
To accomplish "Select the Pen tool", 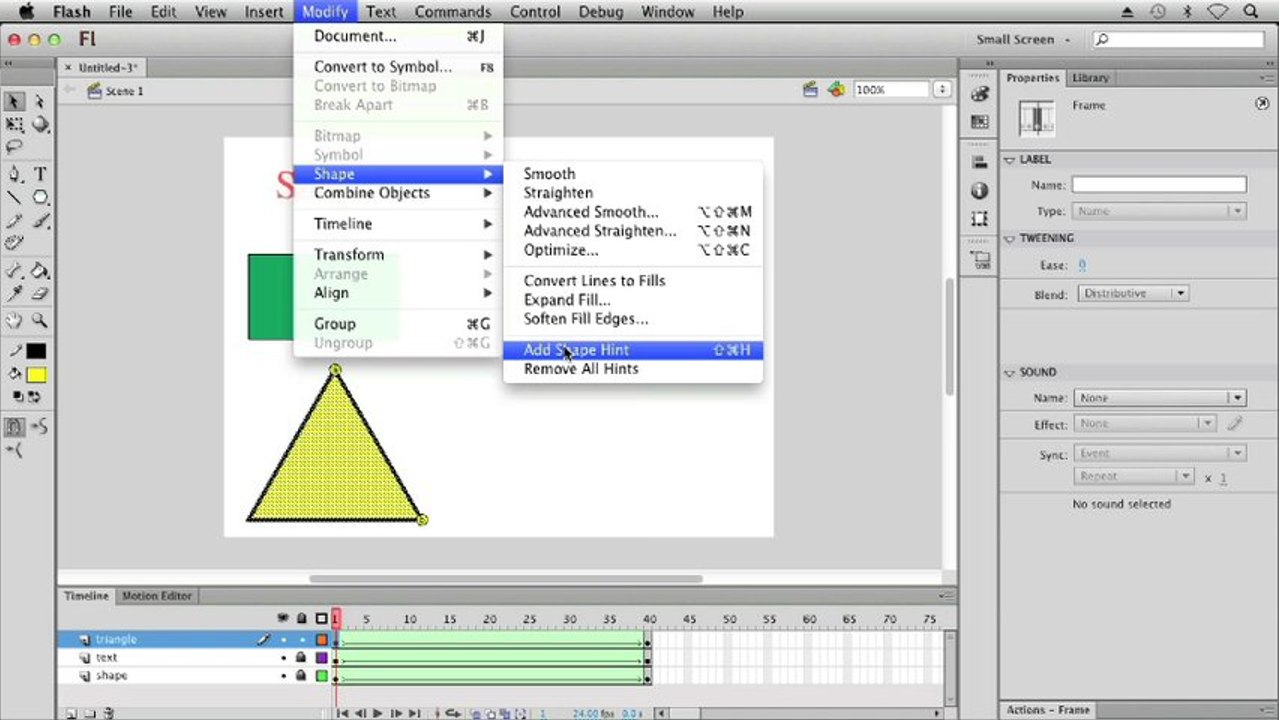I will 15,174.
